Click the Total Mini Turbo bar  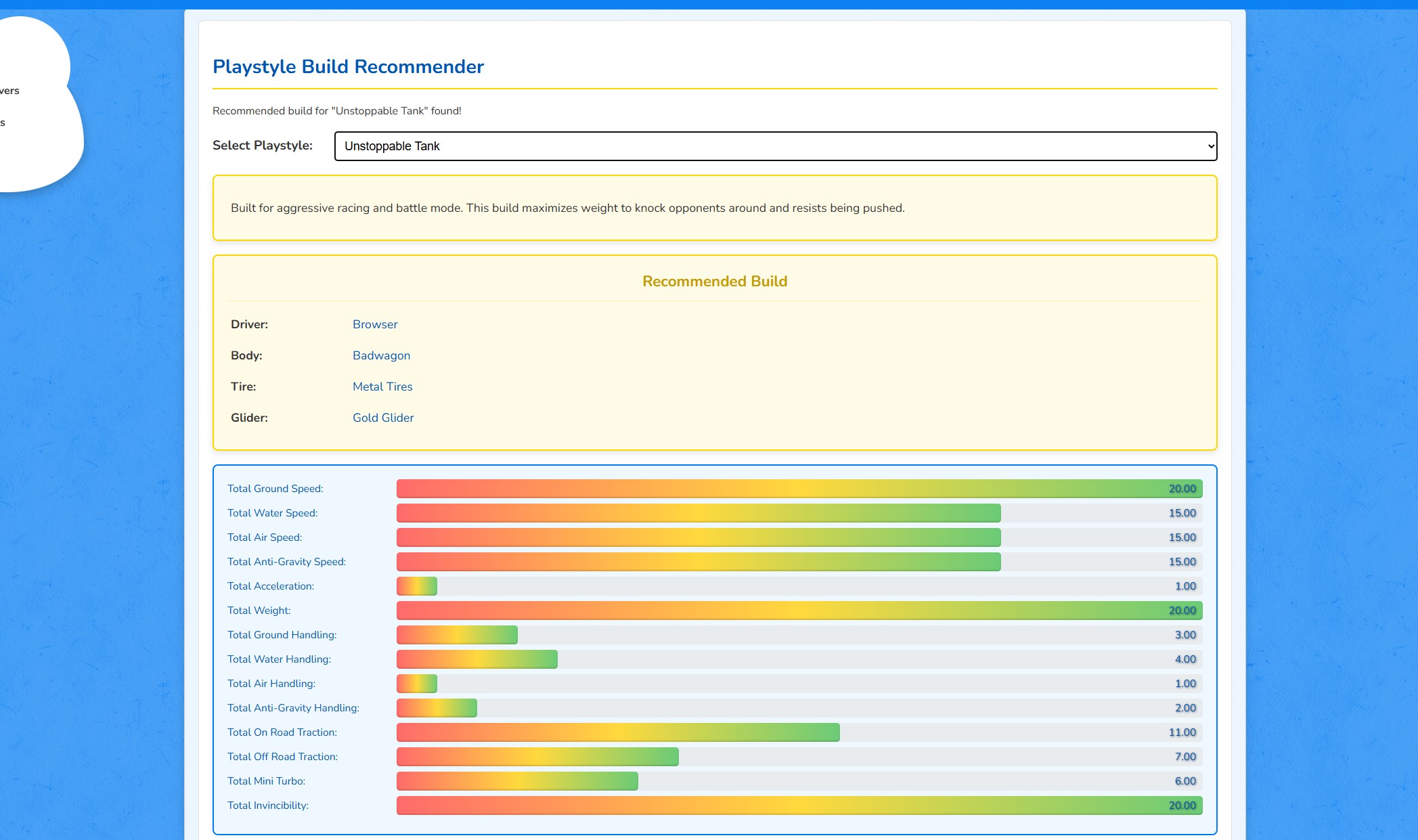(517, 781)
